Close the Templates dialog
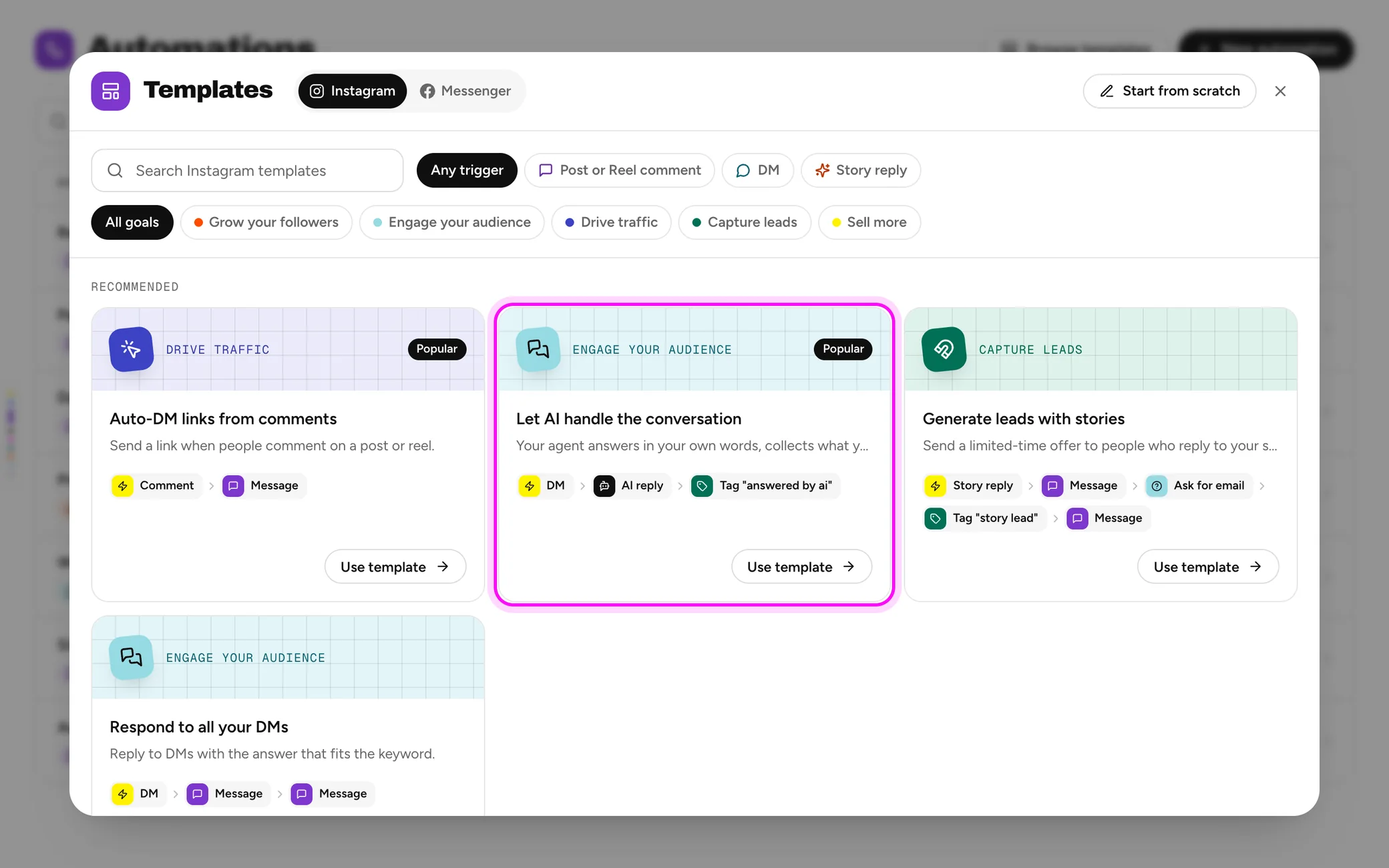Viewport: 1389px width, 868px height. [x=1280, y=91]
